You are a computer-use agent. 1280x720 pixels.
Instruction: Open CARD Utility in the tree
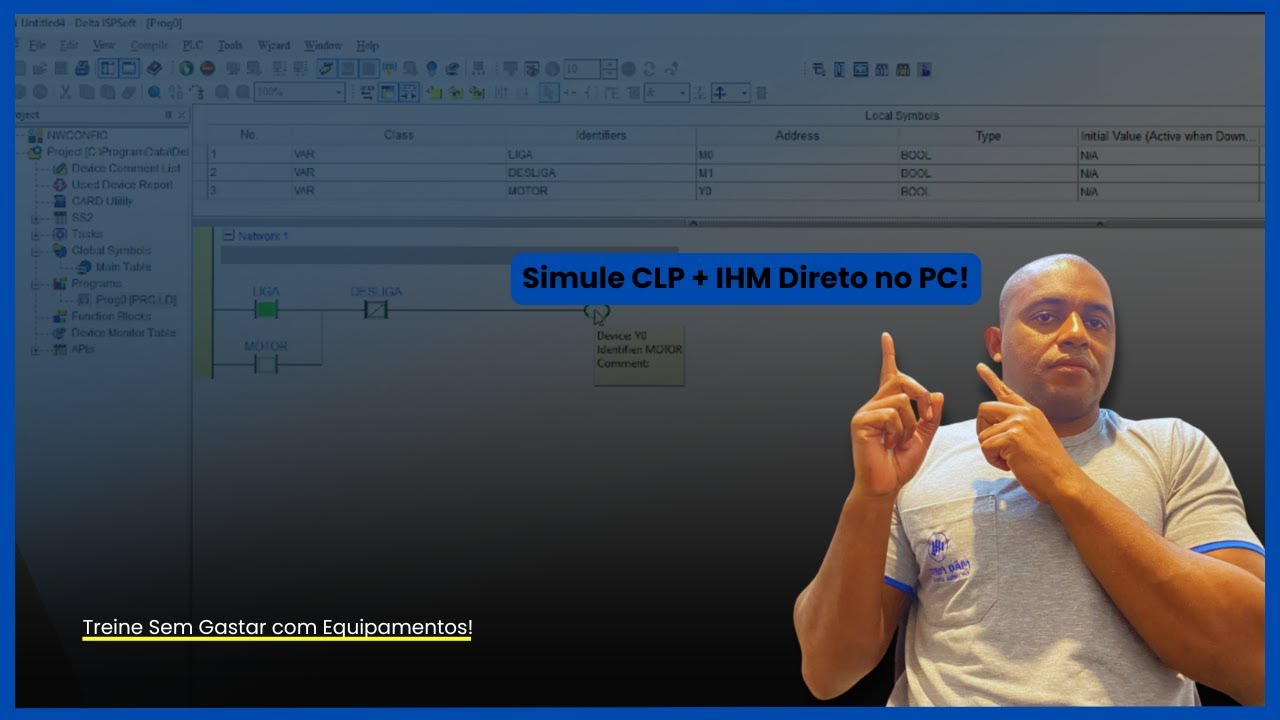coord(102,201)
